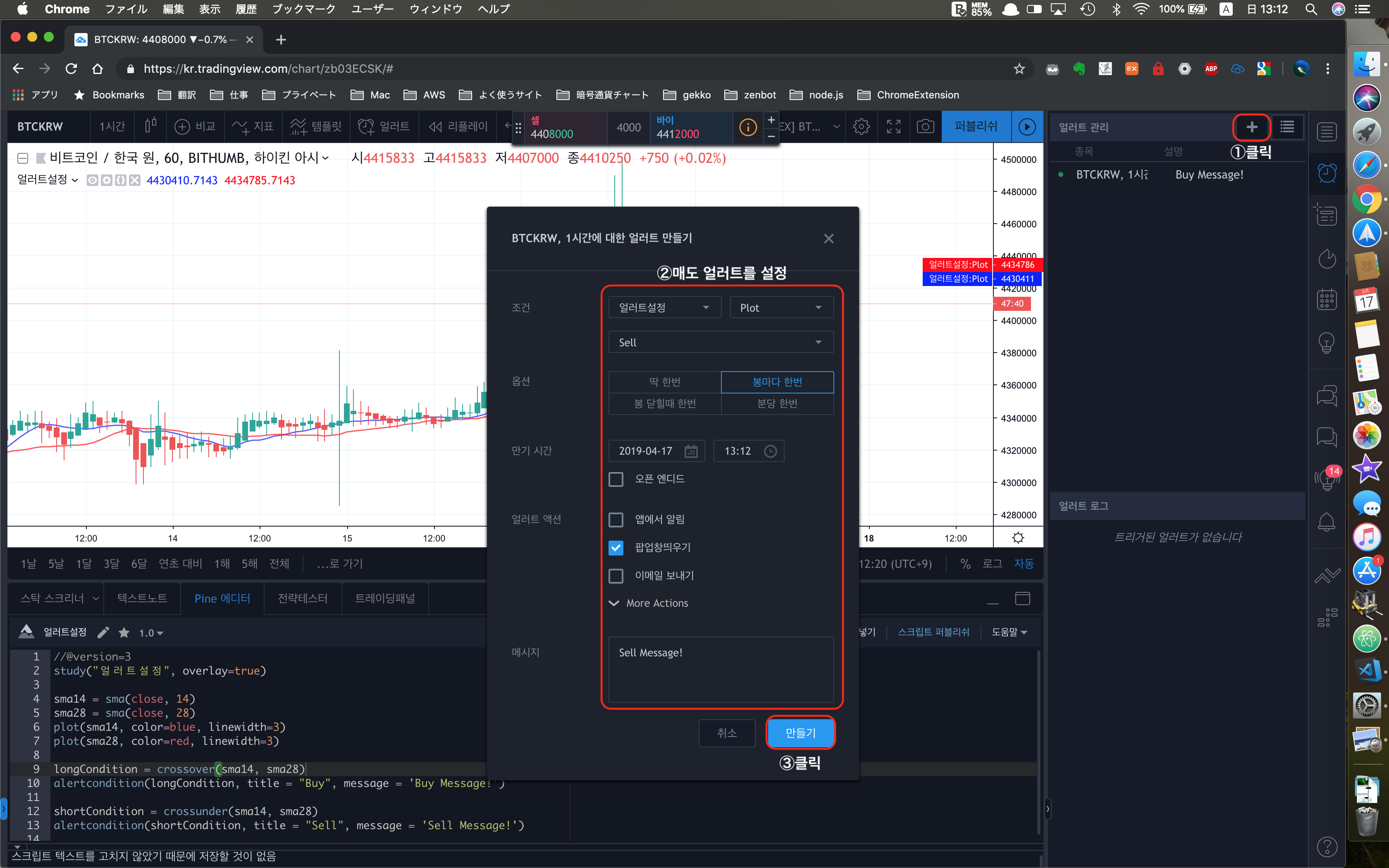Take a chart snapshot with camera icon
The height and width of the screenshot is (868, 1389).
pyautogui.click(x=925, y=126)
